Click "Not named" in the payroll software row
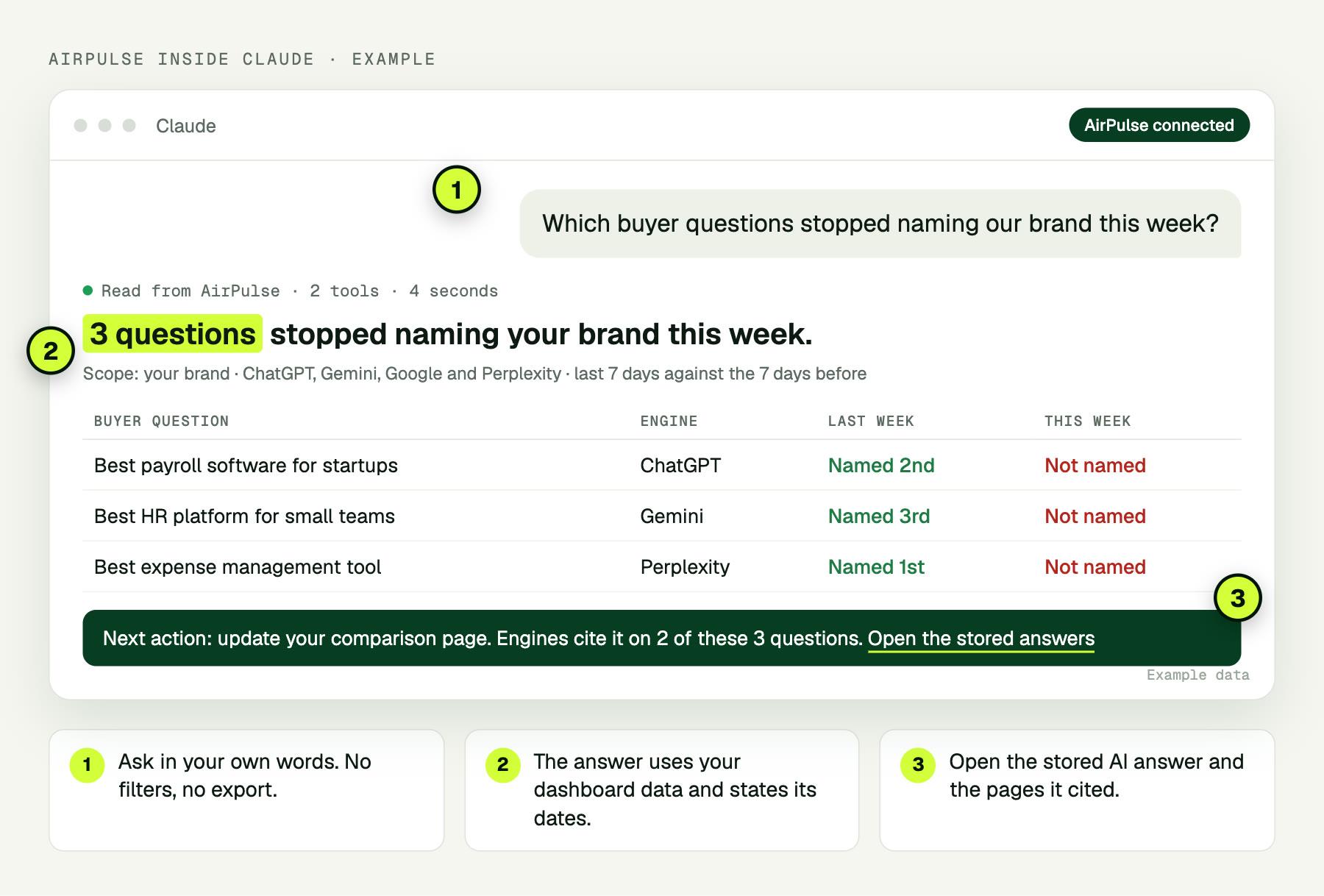Image resolution: width=1324 pixels, height=896 pixels. [x=1095, y=466]
